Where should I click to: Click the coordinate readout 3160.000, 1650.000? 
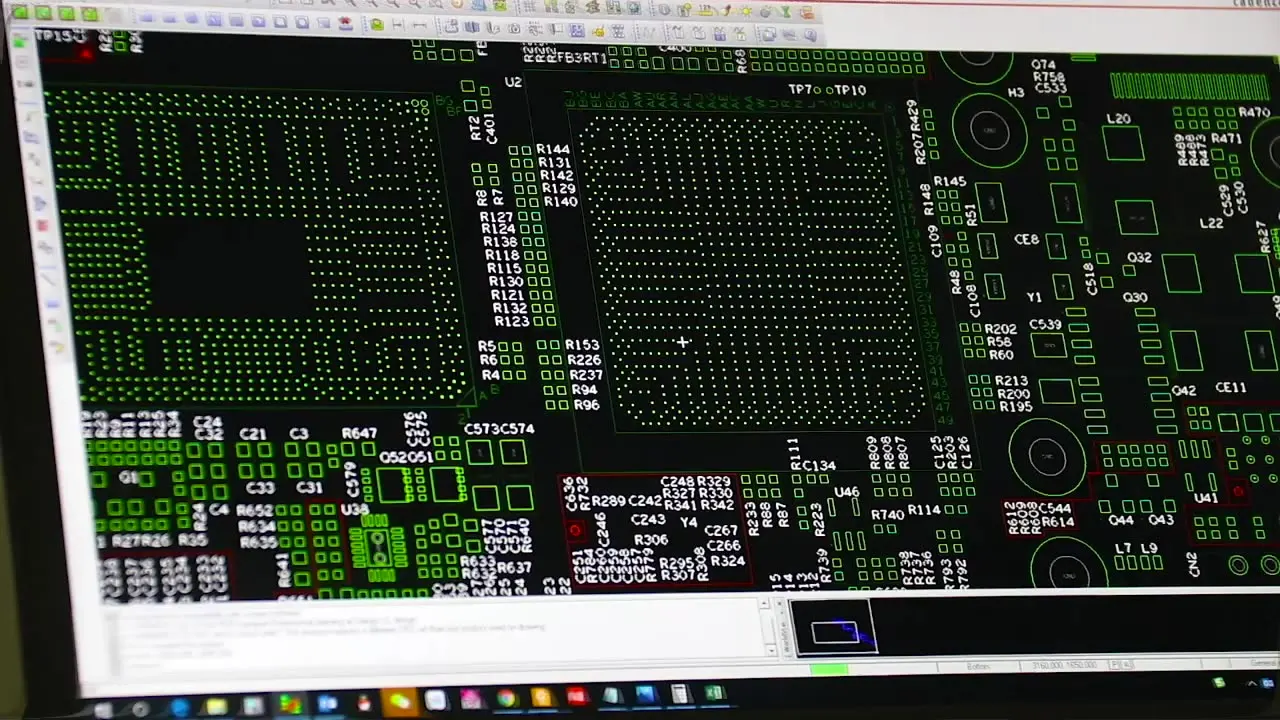click(x=1065, y=665)
